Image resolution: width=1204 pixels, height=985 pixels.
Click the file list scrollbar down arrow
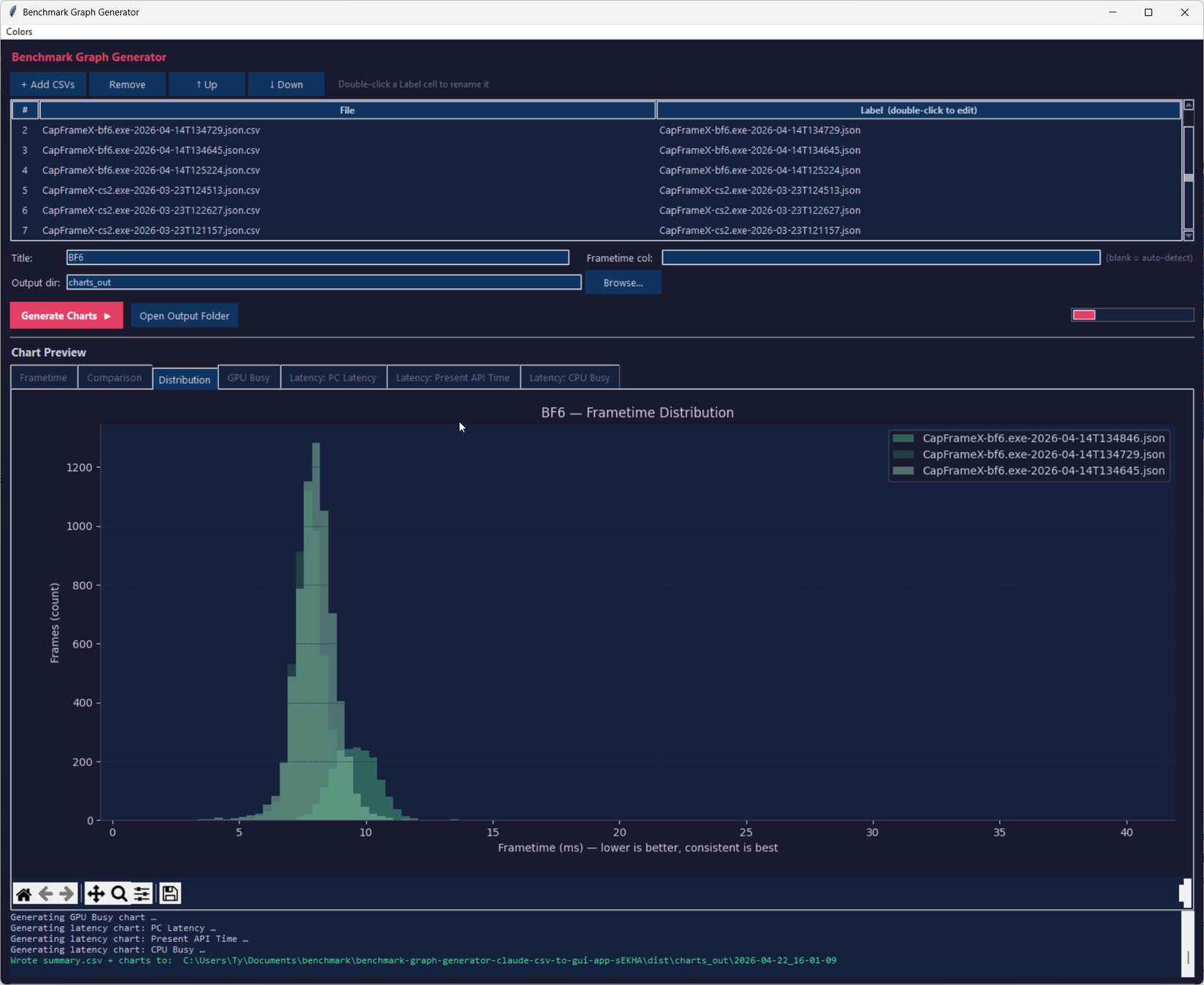1189,235
